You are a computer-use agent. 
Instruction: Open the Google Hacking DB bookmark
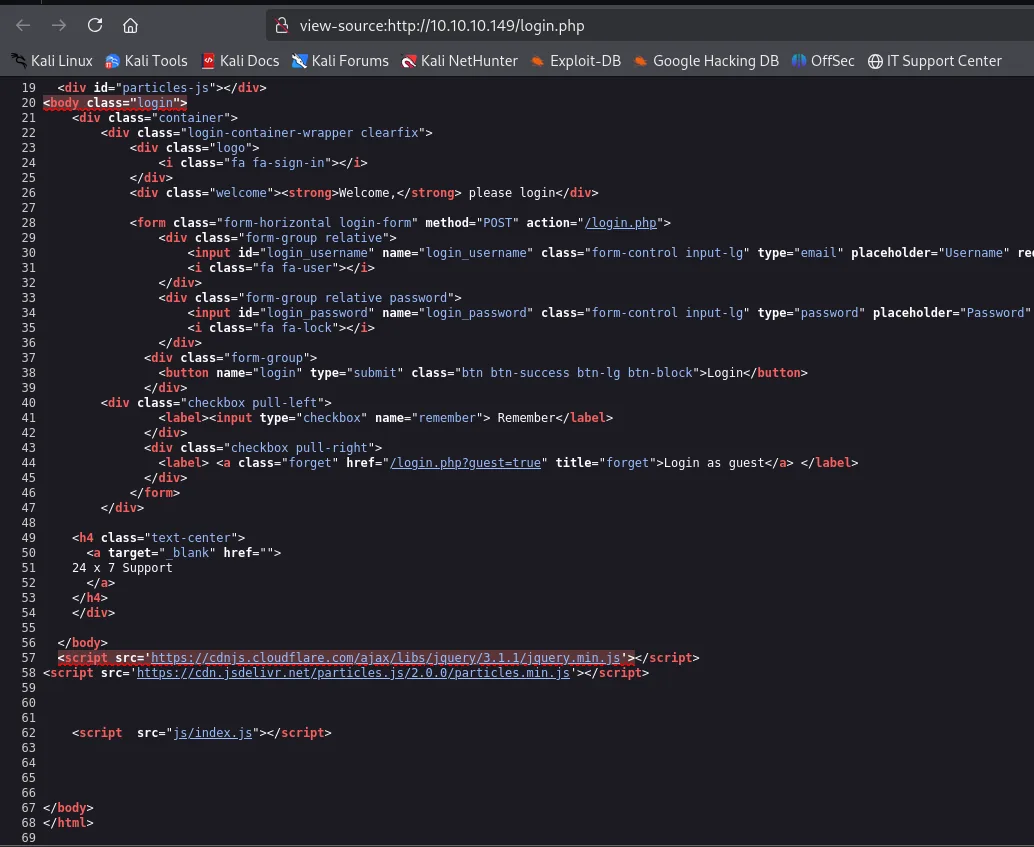click(x=706, y=61)
